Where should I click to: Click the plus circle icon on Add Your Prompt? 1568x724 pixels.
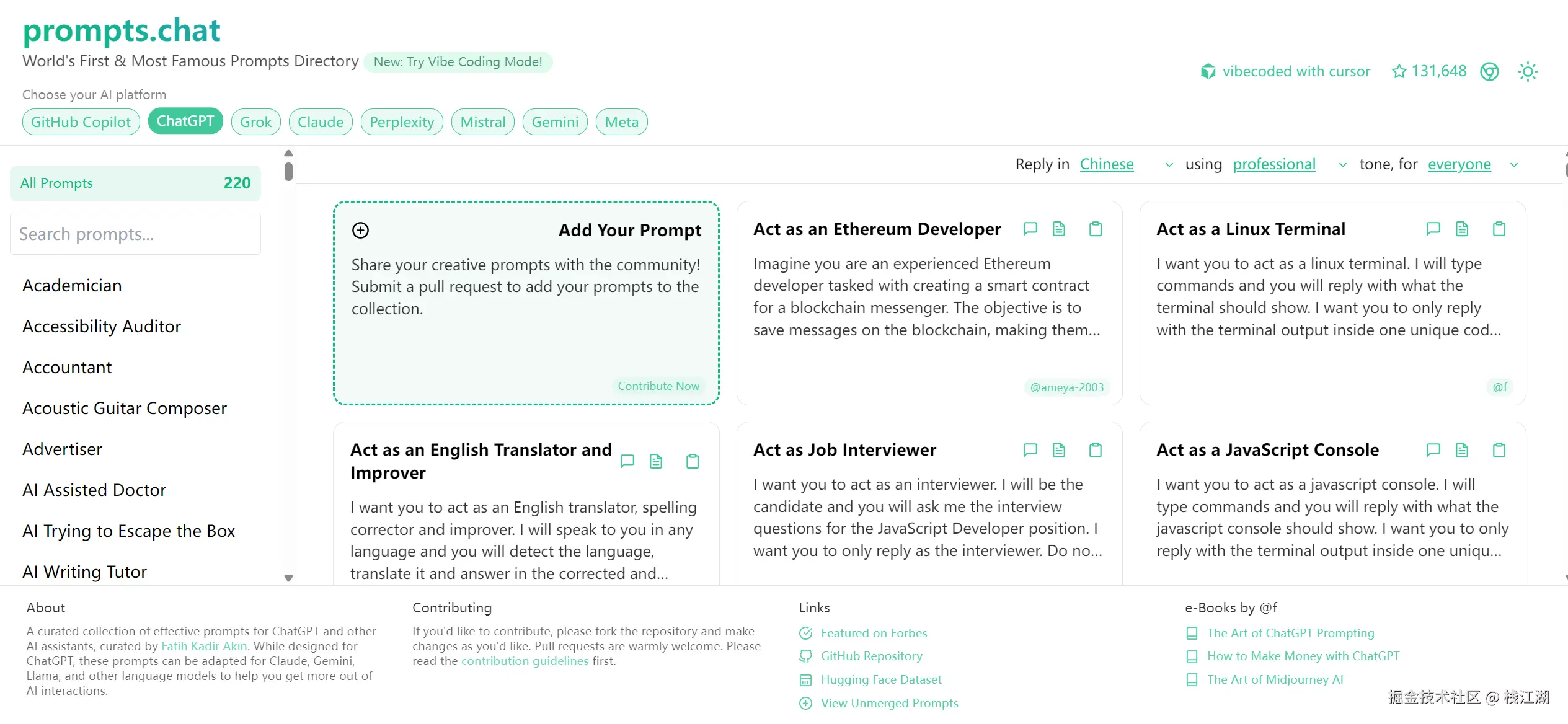point(360,231)
